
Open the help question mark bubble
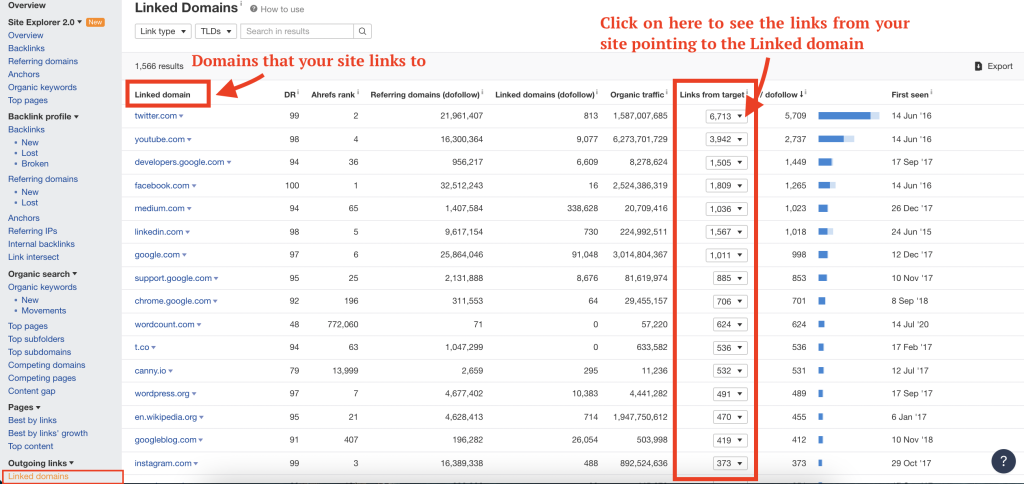coord(1003,461)
